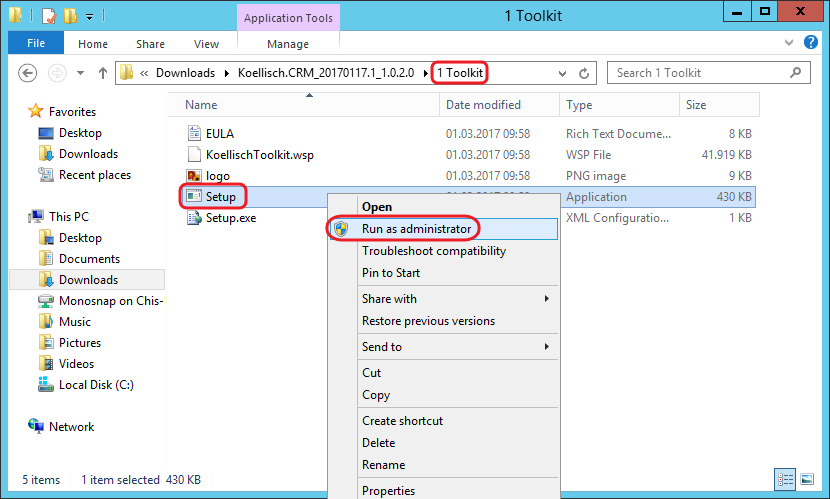Open Downloads under This PC
This screenshot has height=499, width=830.
(x=88, y=280)
